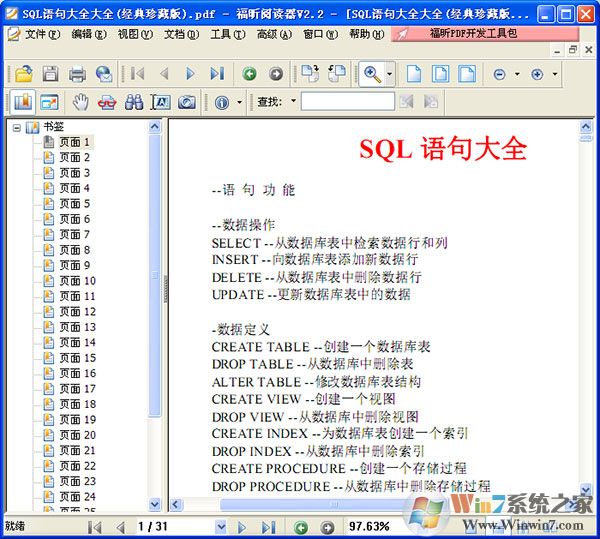Rotate page counterclockwise icon

coord(337,73)
